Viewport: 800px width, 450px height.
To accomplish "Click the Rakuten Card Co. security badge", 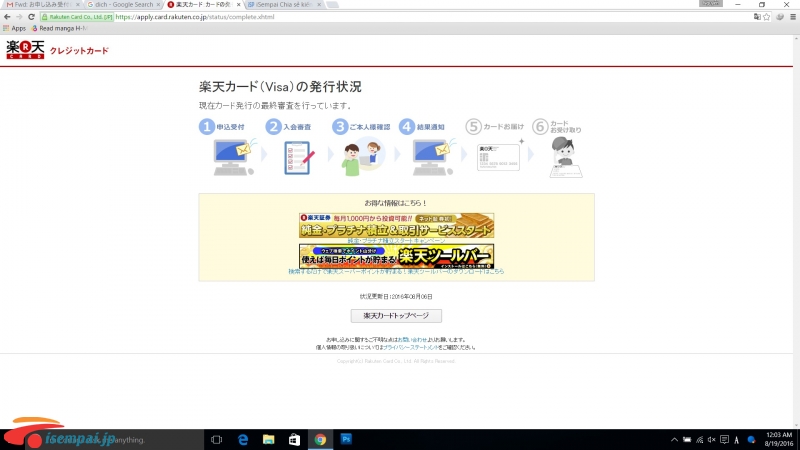I will point(77,17).
